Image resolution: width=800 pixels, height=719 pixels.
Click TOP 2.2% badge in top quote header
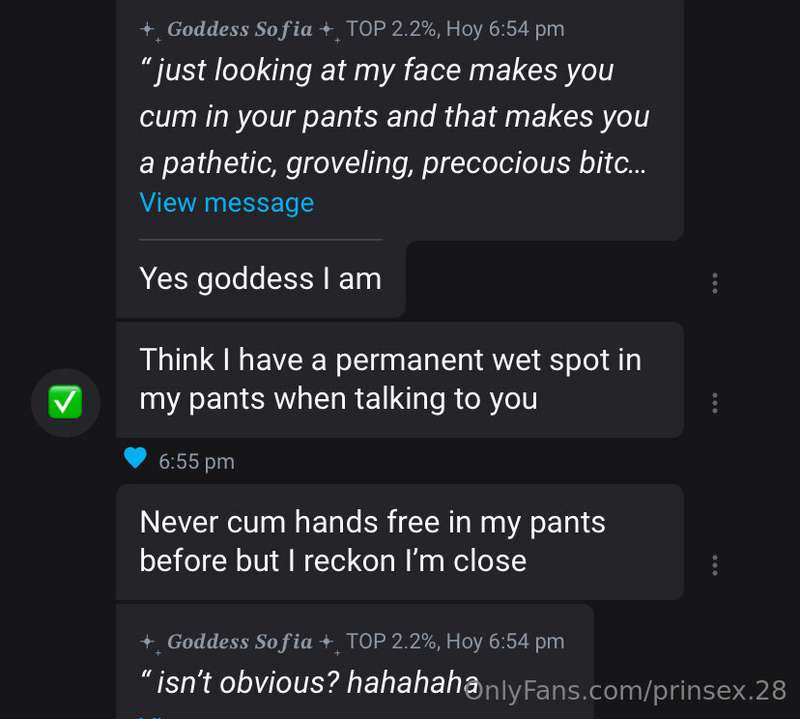(391, 29)
